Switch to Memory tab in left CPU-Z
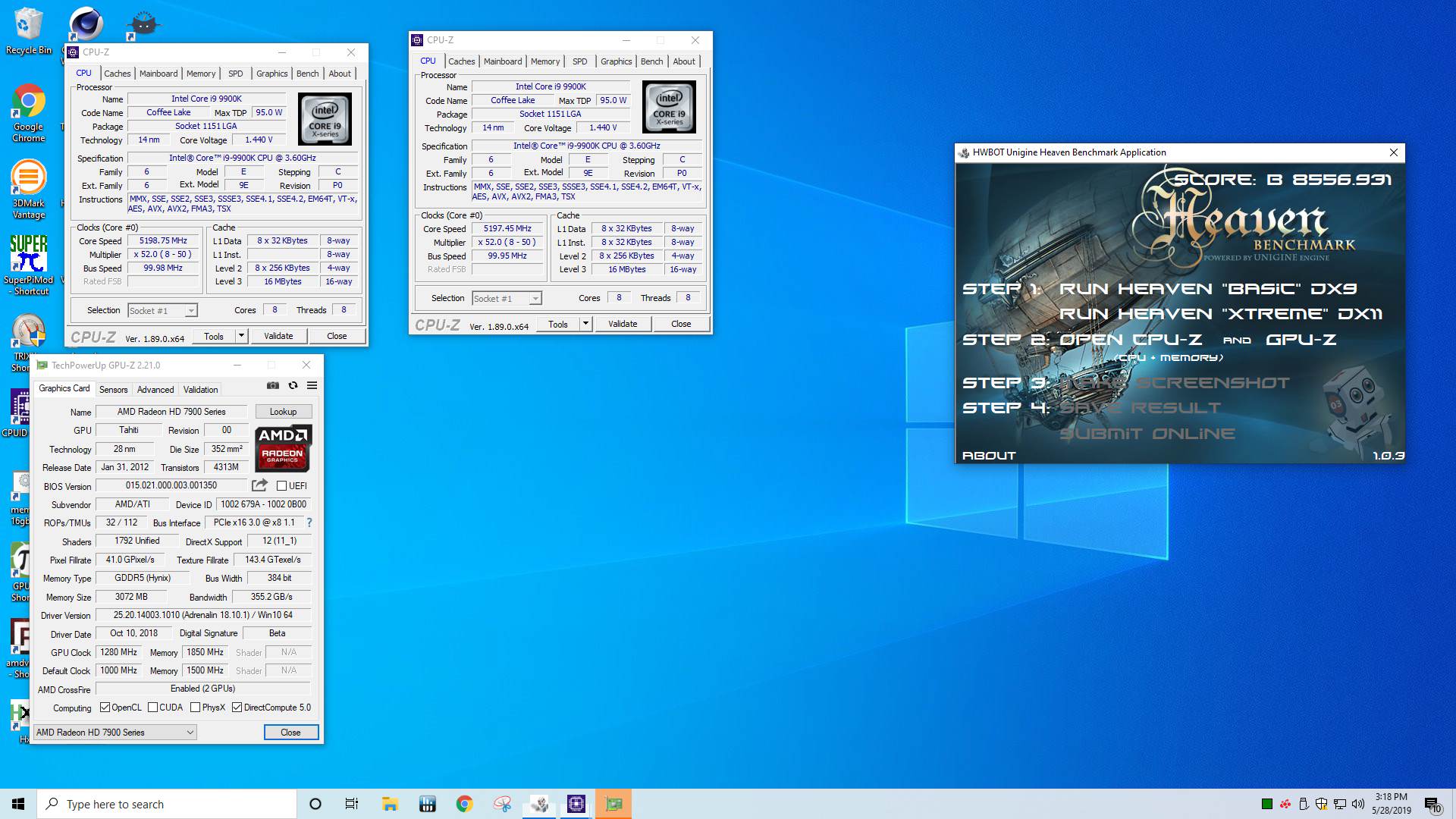 pos(201,74)
